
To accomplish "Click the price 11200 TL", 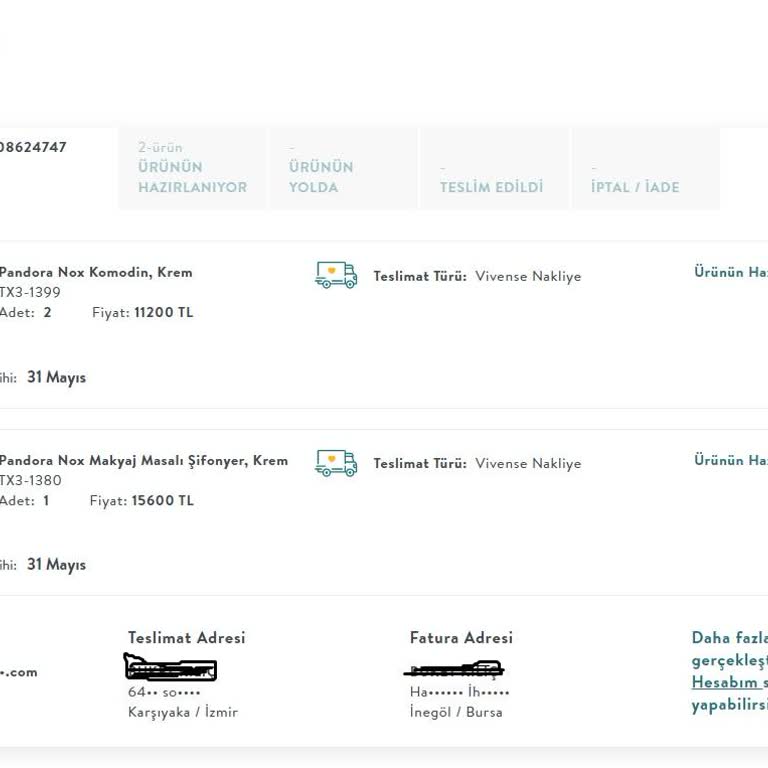I will click(x=164, y=312).
